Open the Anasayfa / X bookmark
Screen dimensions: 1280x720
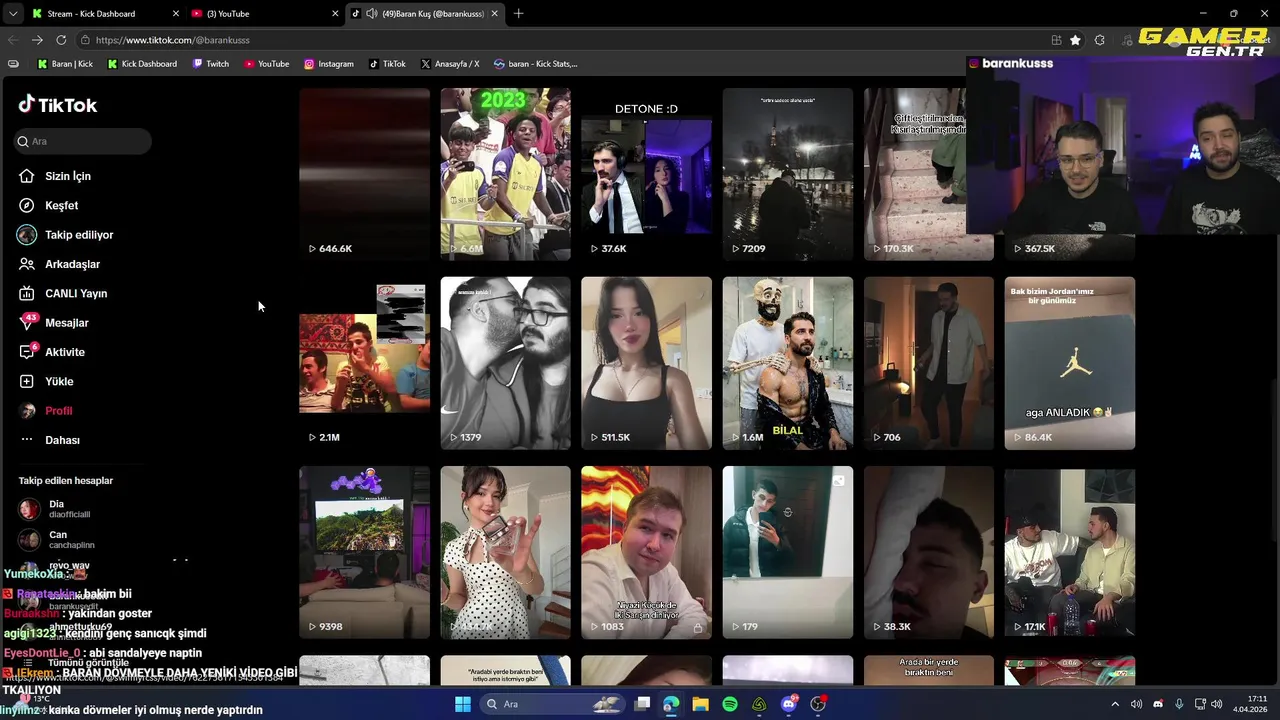click(450, 64)
